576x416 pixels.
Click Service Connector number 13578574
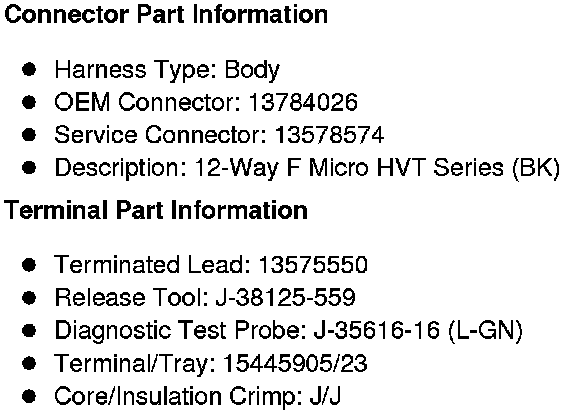pyautogui.click(x=330, y=135)
